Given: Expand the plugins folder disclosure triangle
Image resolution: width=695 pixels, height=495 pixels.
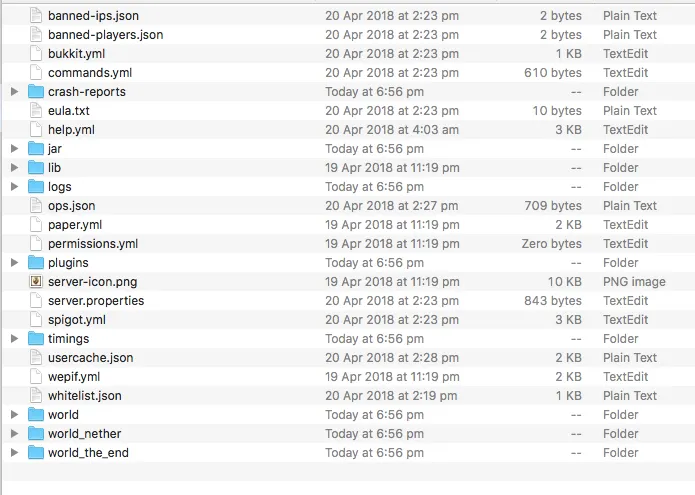Looking at the screenshot, I should pos(14,263).
